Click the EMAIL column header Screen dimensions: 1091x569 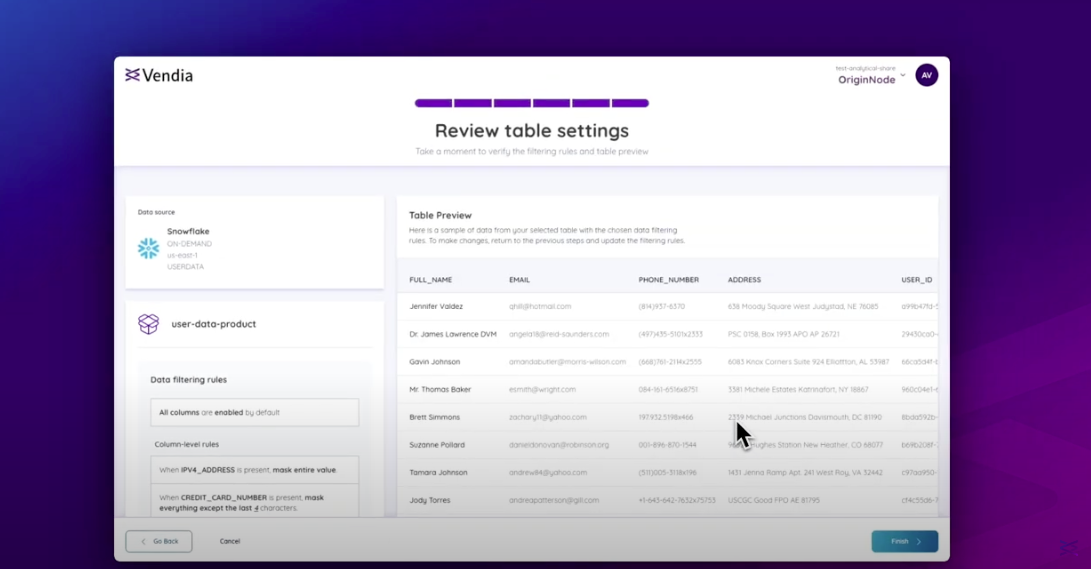pyautogui.click(x=519, y=280)
